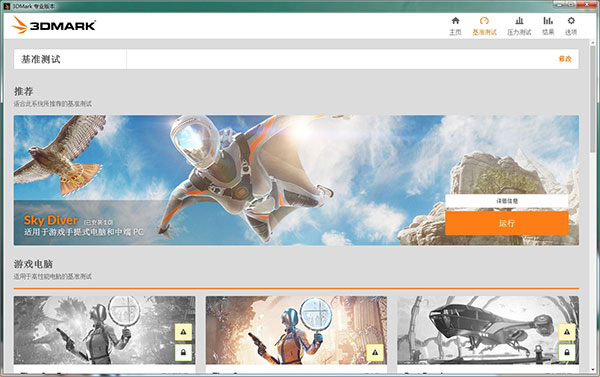Click the orange 修改 link
Viewport: 600px width, 377px height.
565,59
